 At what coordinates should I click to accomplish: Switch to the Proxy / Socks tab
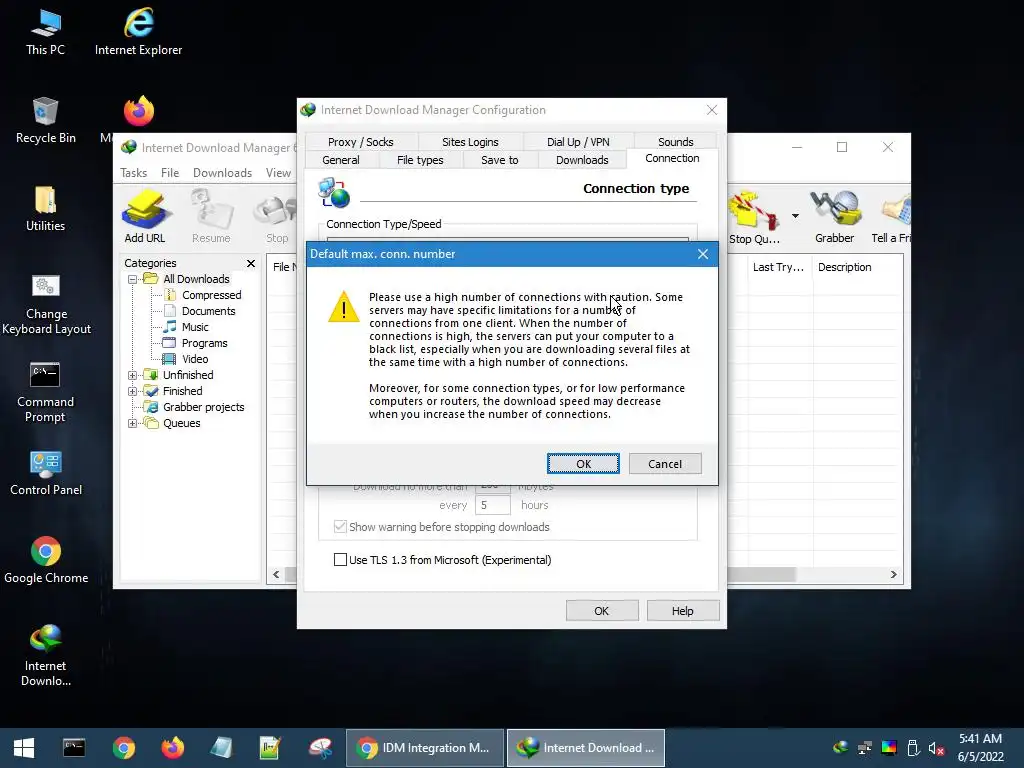coord(360,142)
